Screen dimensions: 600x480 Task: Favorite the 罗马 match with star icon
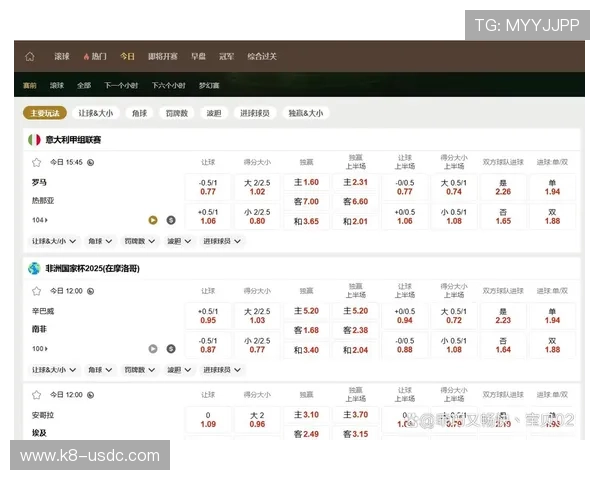[36, 163]
